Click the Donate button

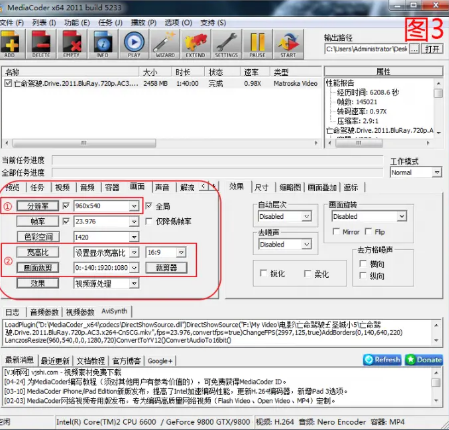(424, 360)
